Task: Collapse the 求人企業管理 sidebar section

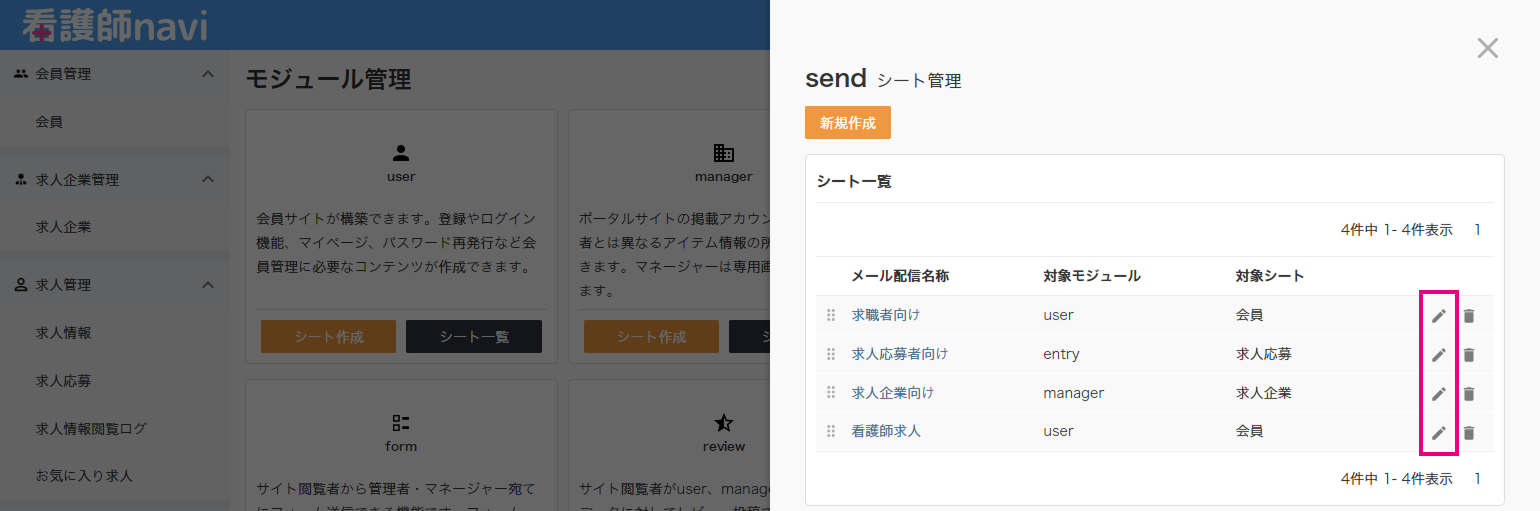Action: click(x=208, y=180)
